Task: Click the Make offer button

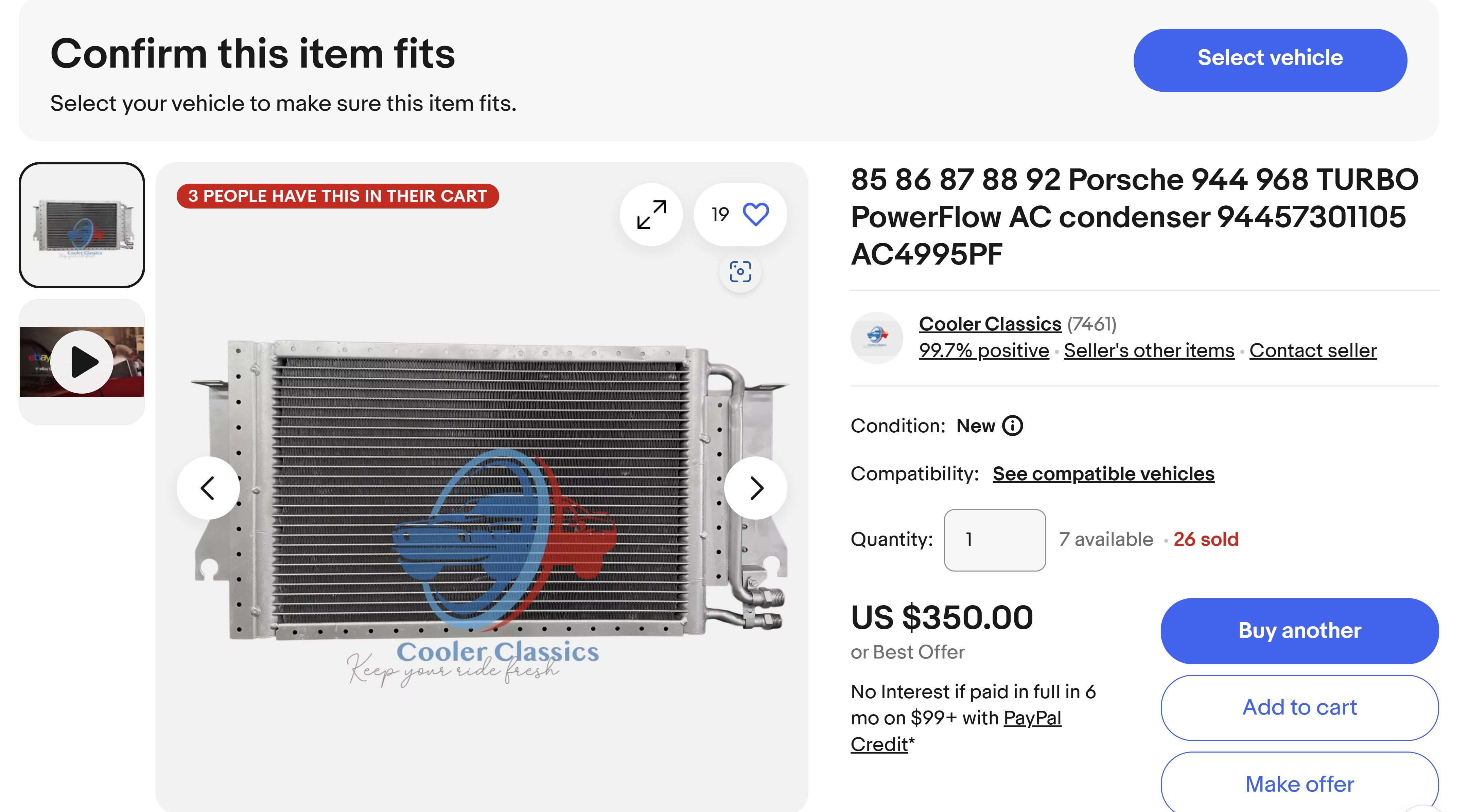Action: (x=1299, y=784)
